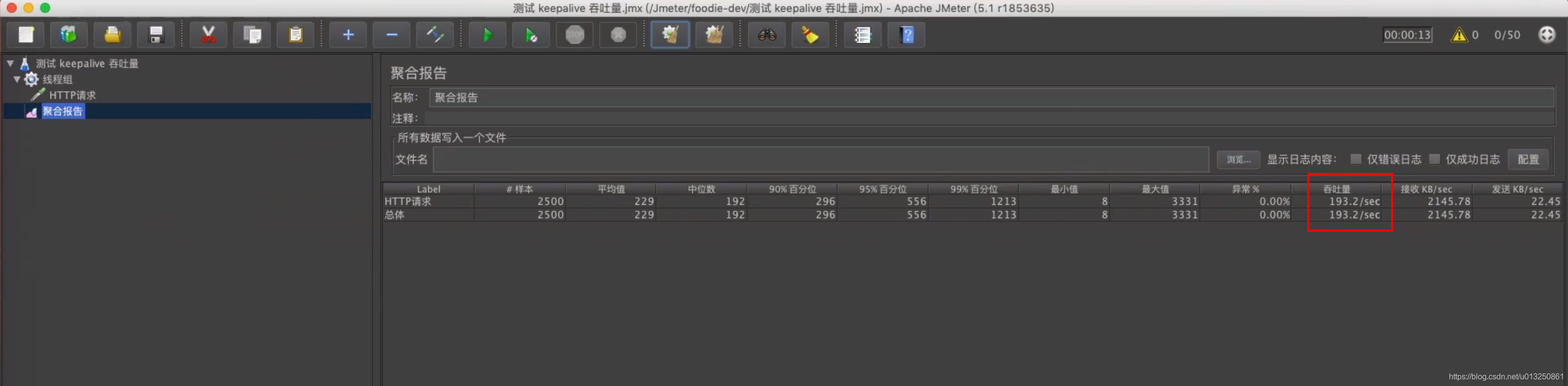Enable 仅错误日志 errors only checkbox
The image size is (1568, 386).
(1355, 159)
